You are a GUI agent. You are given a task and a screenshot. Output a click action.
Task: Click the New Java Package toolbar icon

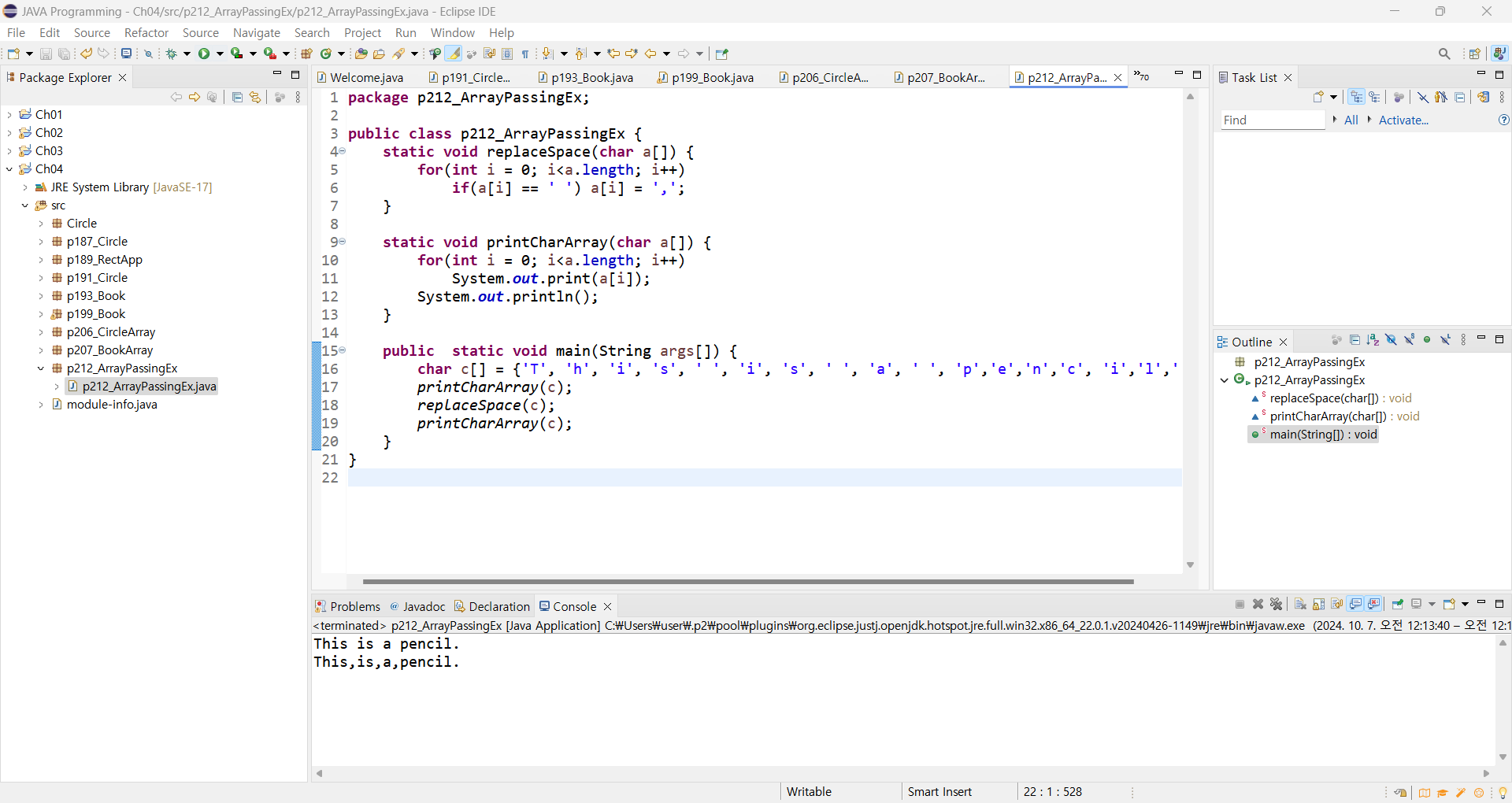(x=306, y=54)
